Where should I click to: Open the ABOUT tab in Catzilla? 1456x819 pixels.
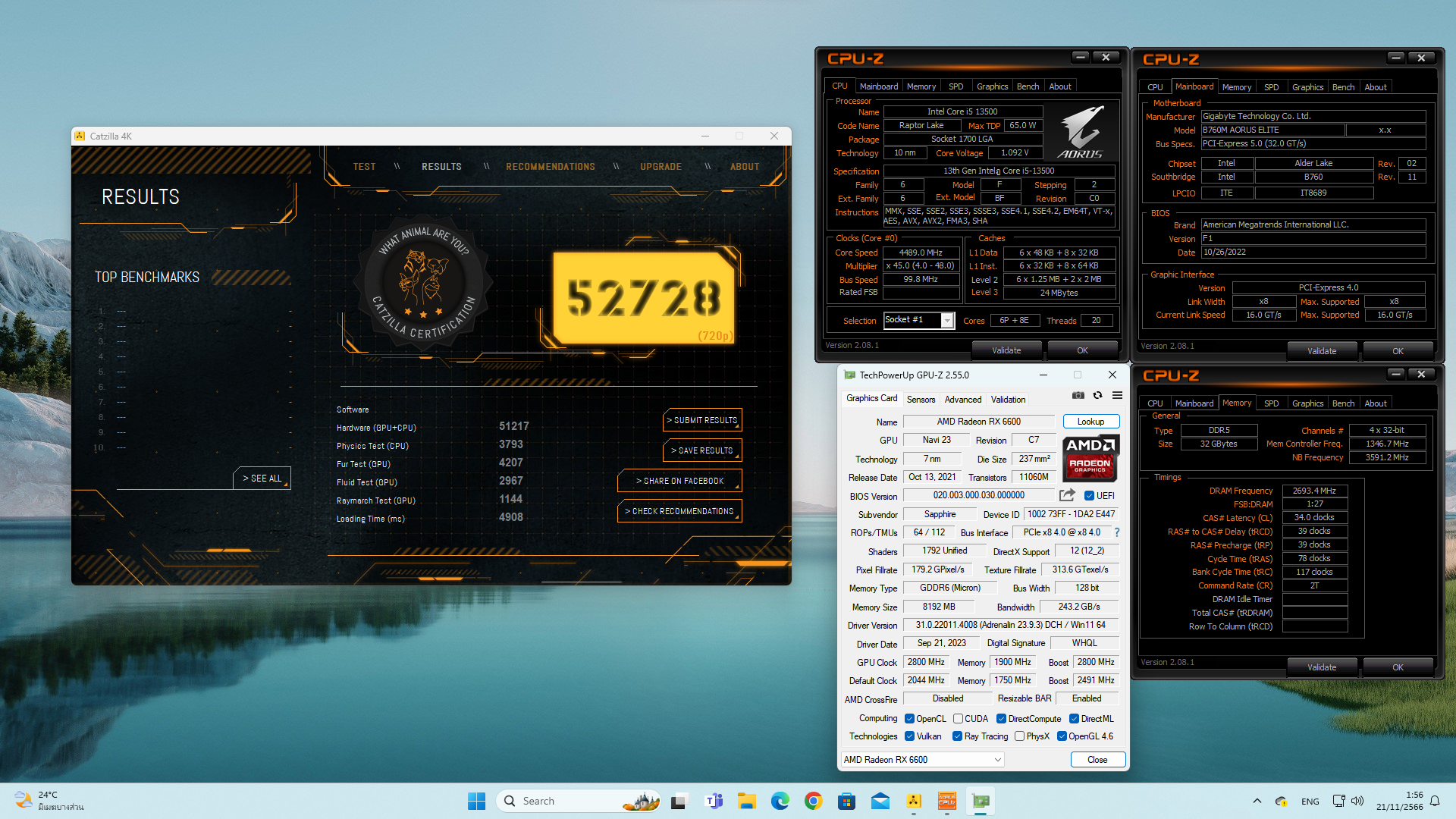coord(745,167)
